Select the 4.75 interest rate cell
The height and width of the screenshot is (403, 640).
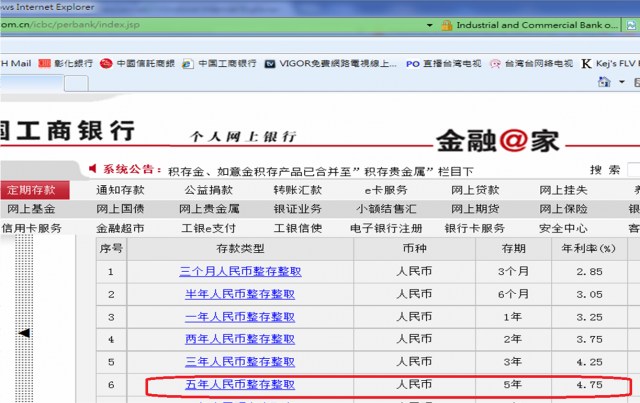(589, 385)
